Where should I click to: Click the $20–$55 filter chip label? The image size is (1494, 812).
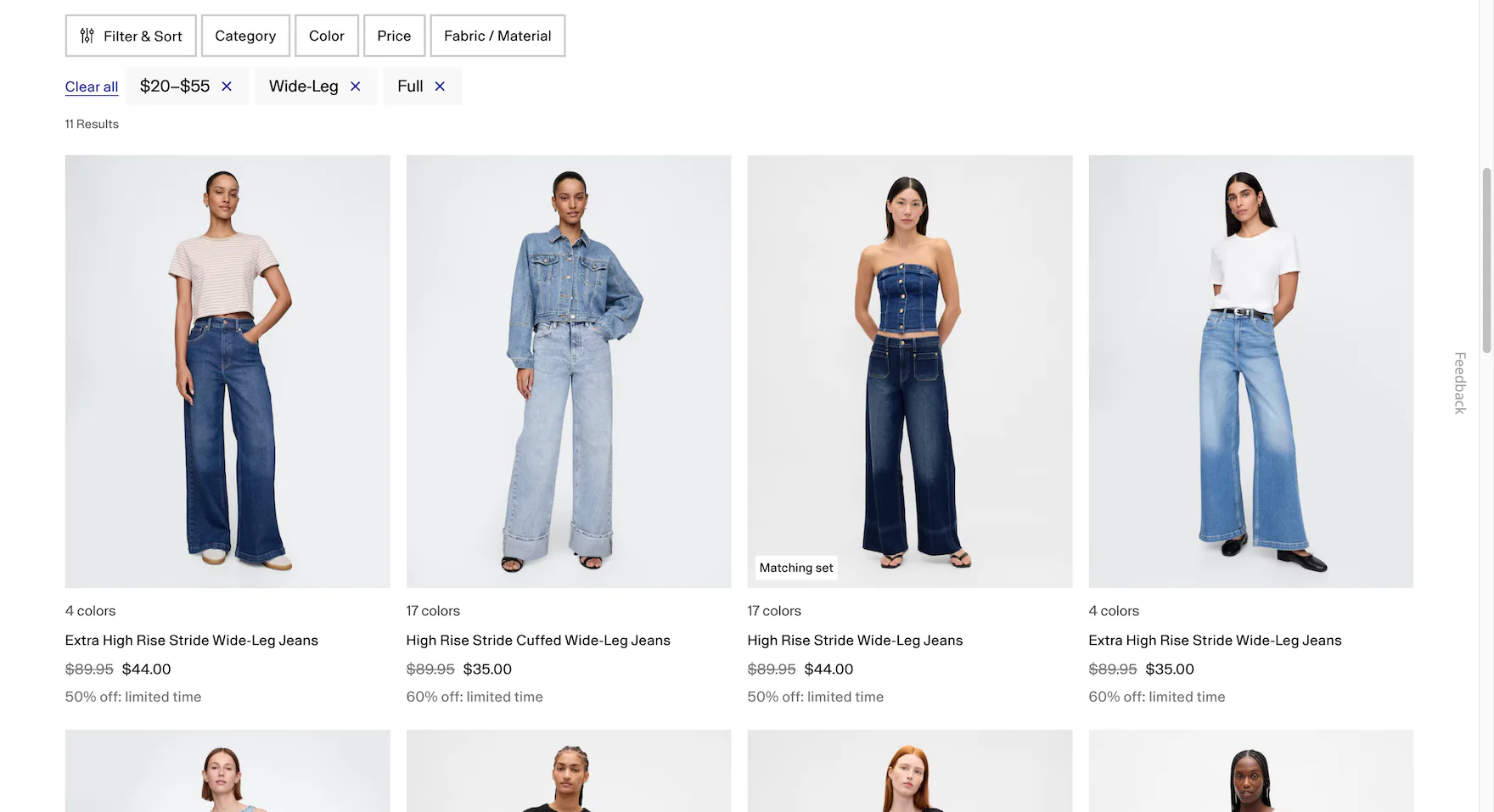point(175,86)
